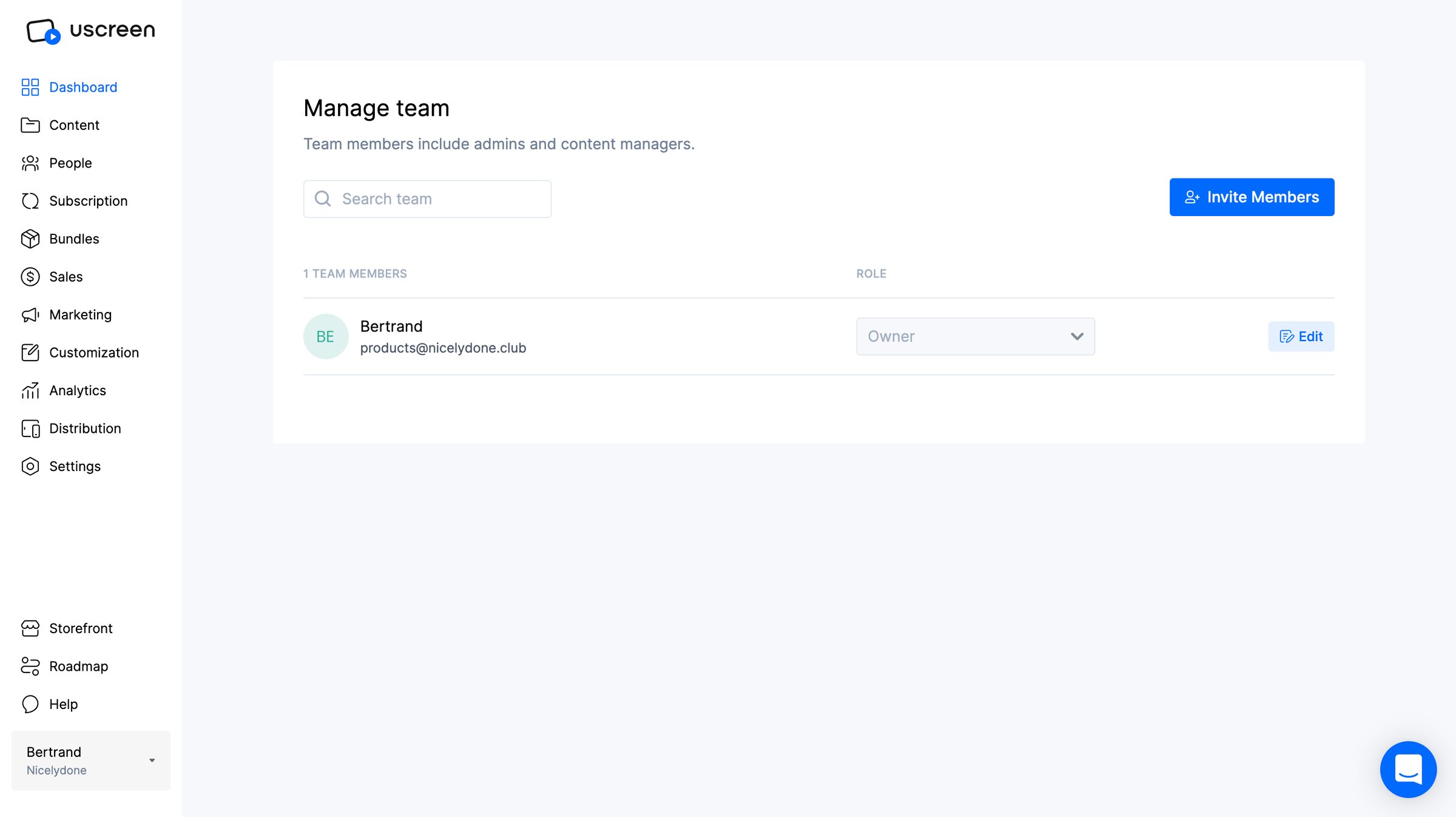This screenshot has width=1456, height=817.
Task: Click the Analytics chart icon
Action: pyautogui.click(x=30, y=391)
